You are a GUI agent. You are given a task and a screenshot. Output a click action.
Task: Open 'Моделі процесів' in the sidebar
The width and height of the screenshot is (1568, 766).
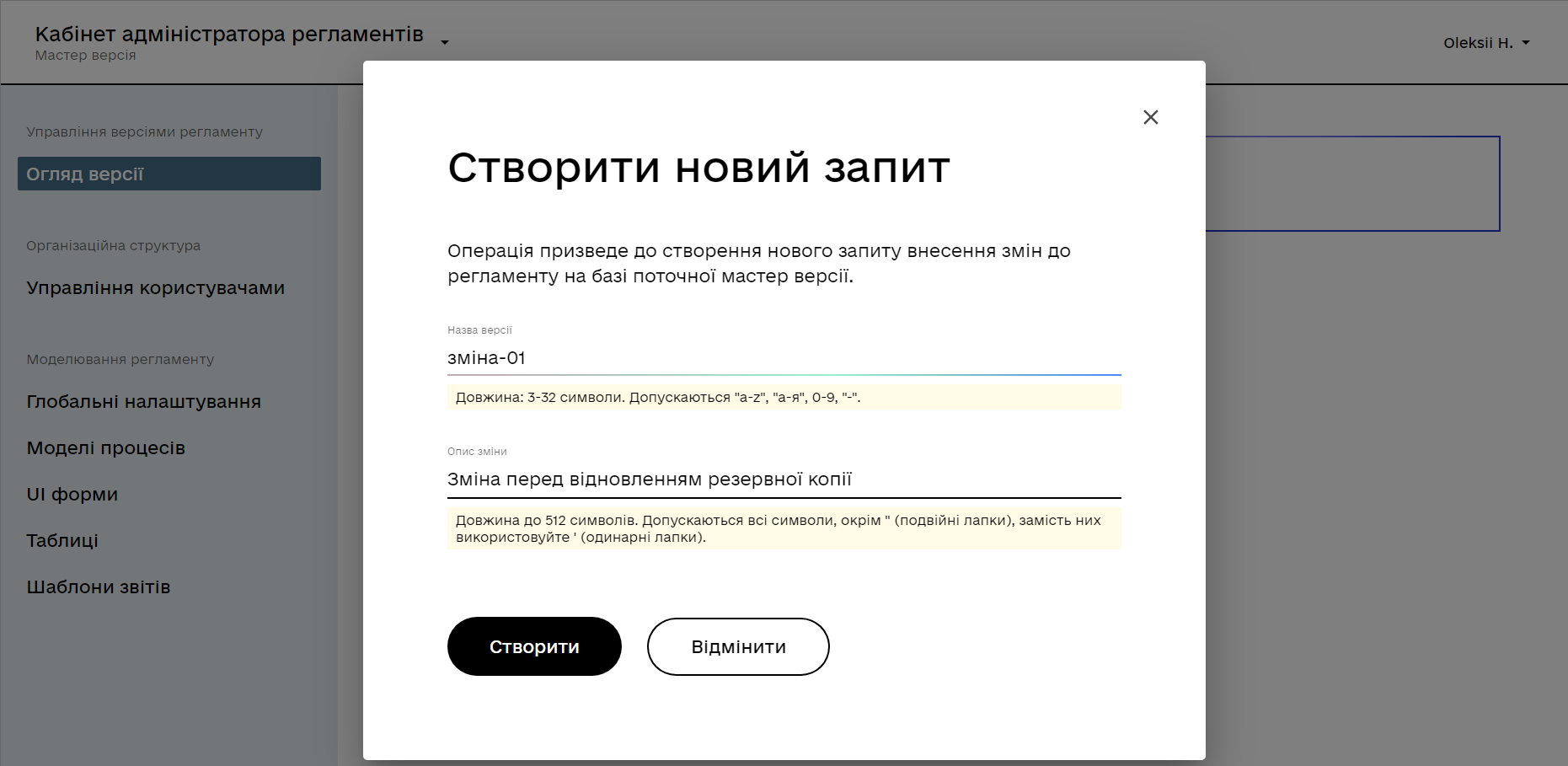point(105,448)
